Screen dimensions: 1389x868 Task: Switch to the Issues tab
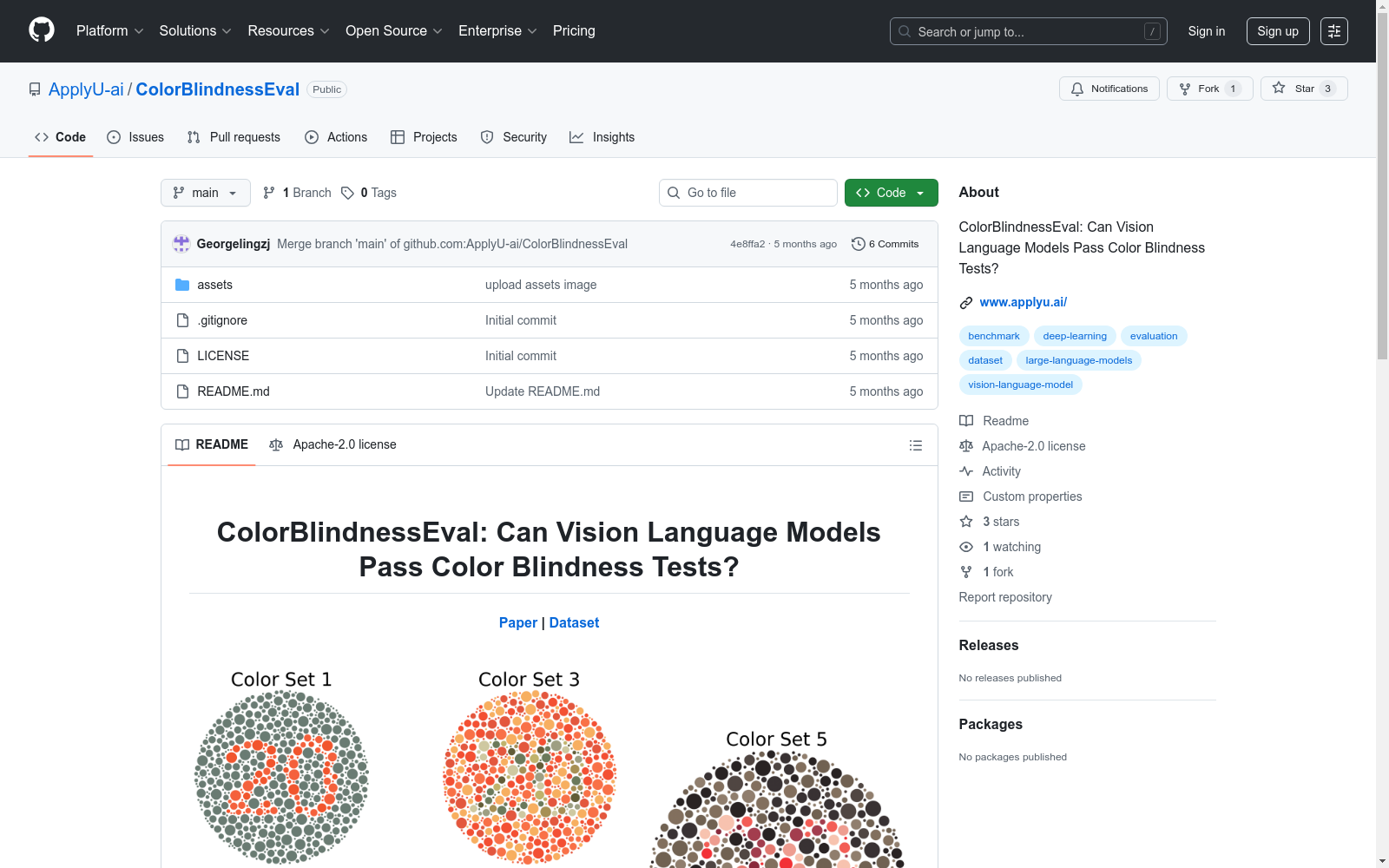pyautogui.click(x=135, y=137)
